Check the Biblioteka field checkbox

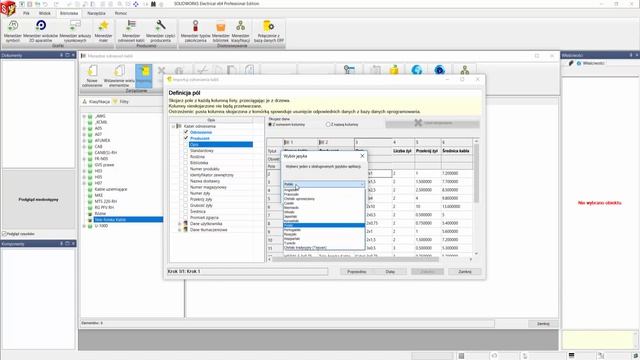(186, 163)
